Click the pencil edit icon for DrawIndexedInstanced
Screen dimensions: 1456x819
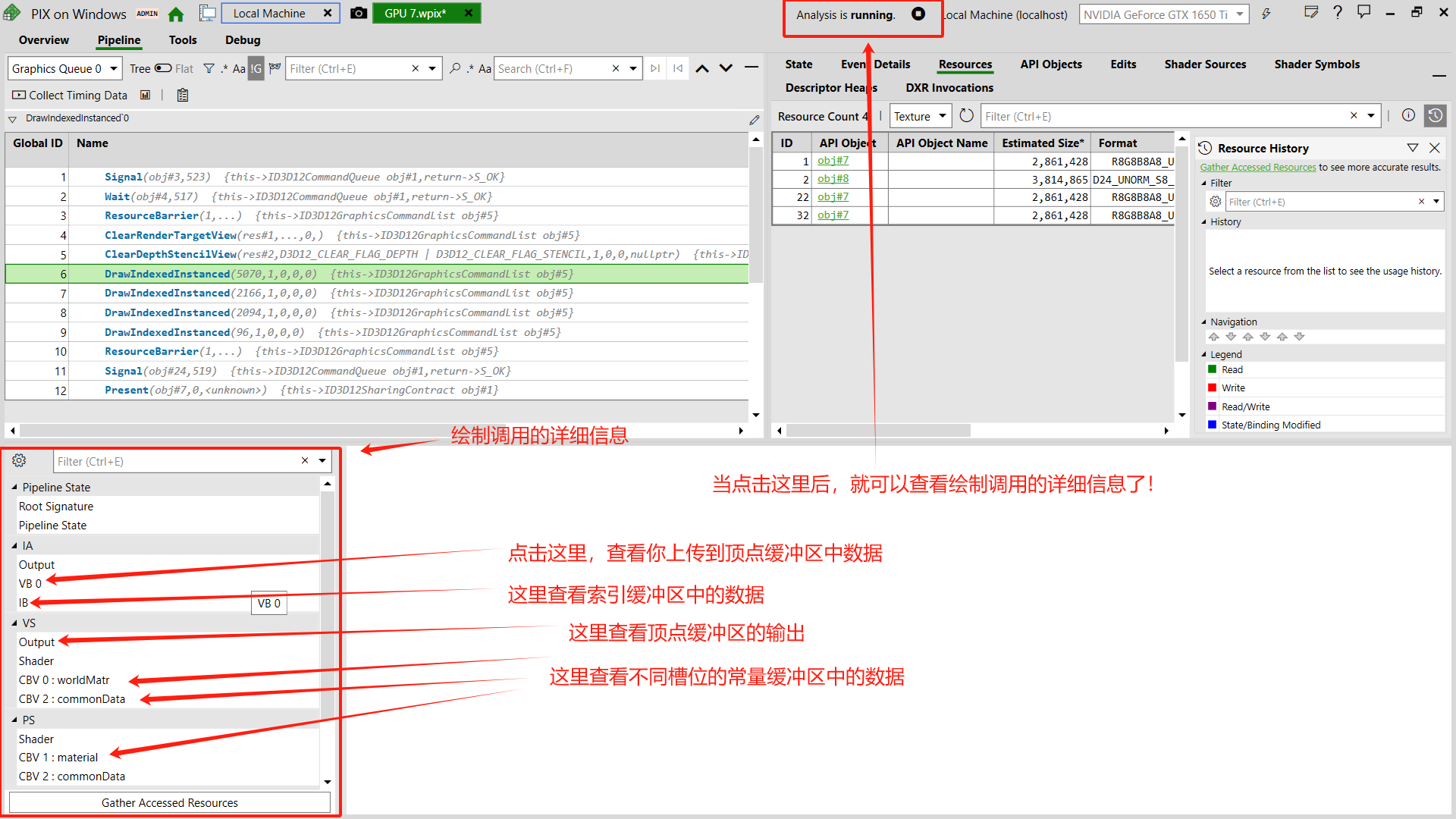coord(754,120)
